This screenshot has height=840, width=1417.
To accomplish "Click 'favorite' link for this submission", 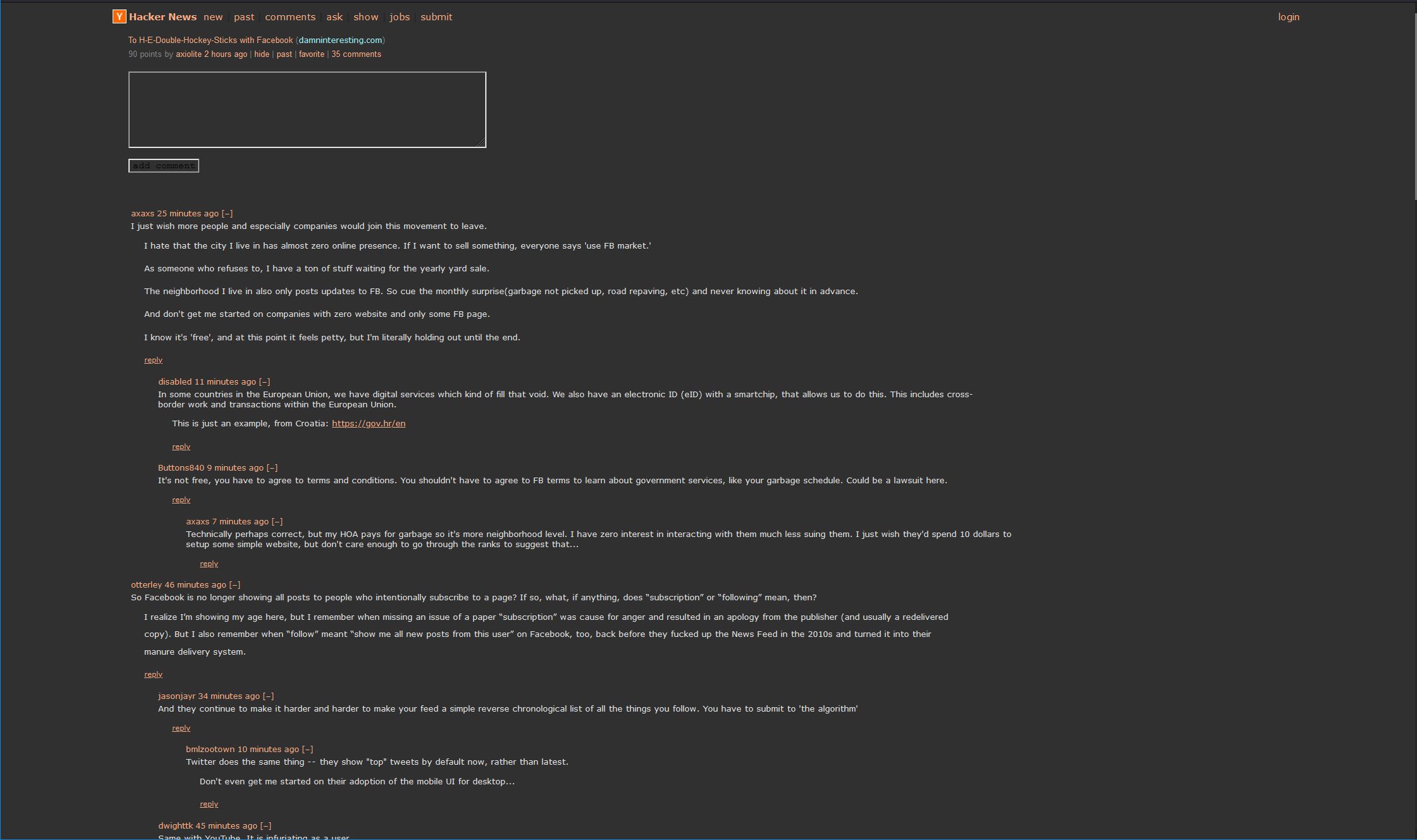I will point(312,53).
